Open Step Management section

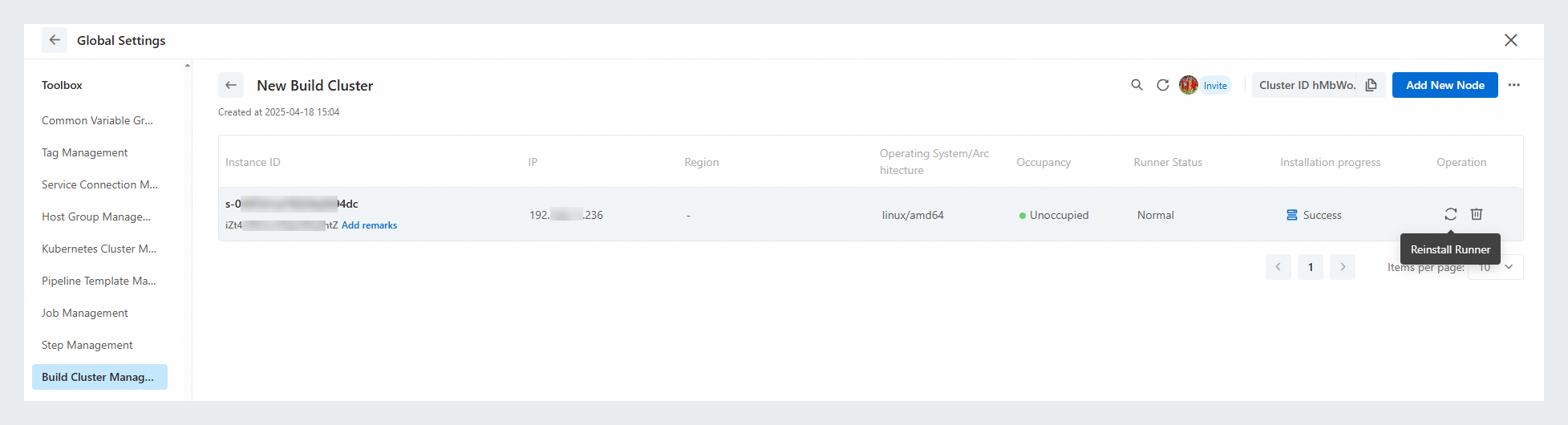click(x=87, y=345)
